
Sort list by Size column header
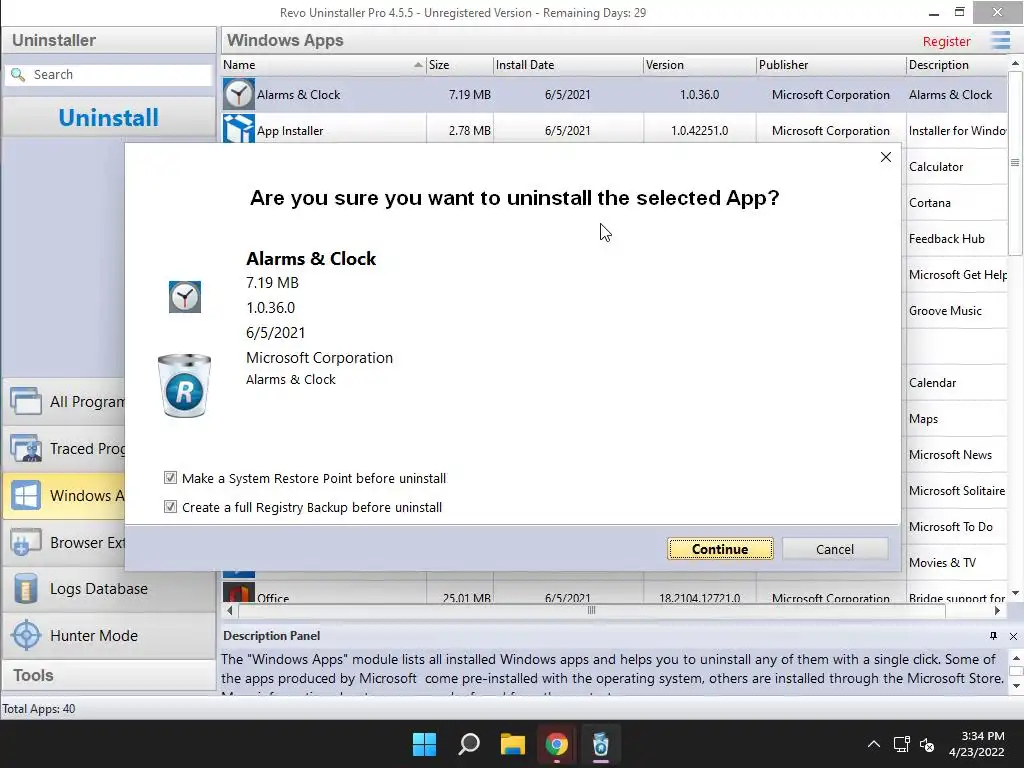pos(460,65)
